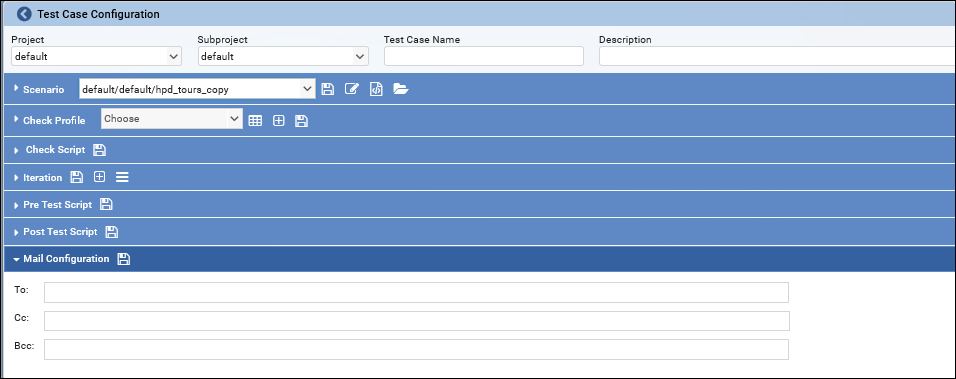Add a new Check Profile with plus icon
Image resolution: width=956 pixels, height=379 pixels.
click(x=279, y=121)
